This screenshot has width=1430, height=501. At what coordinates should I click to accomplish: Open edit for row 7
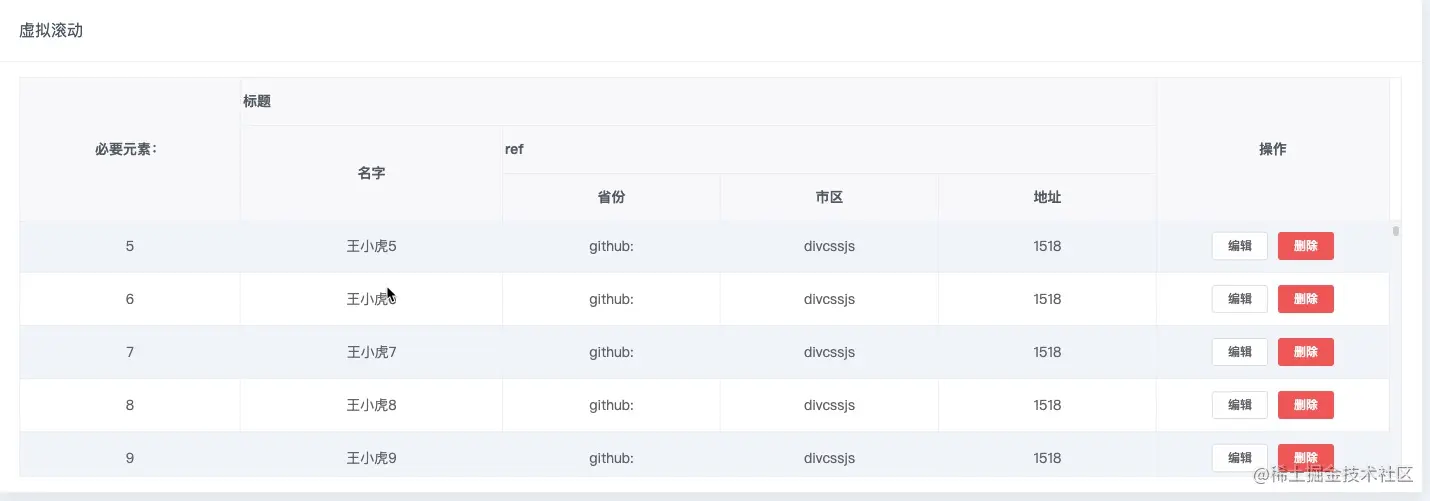pos(1240,352)
